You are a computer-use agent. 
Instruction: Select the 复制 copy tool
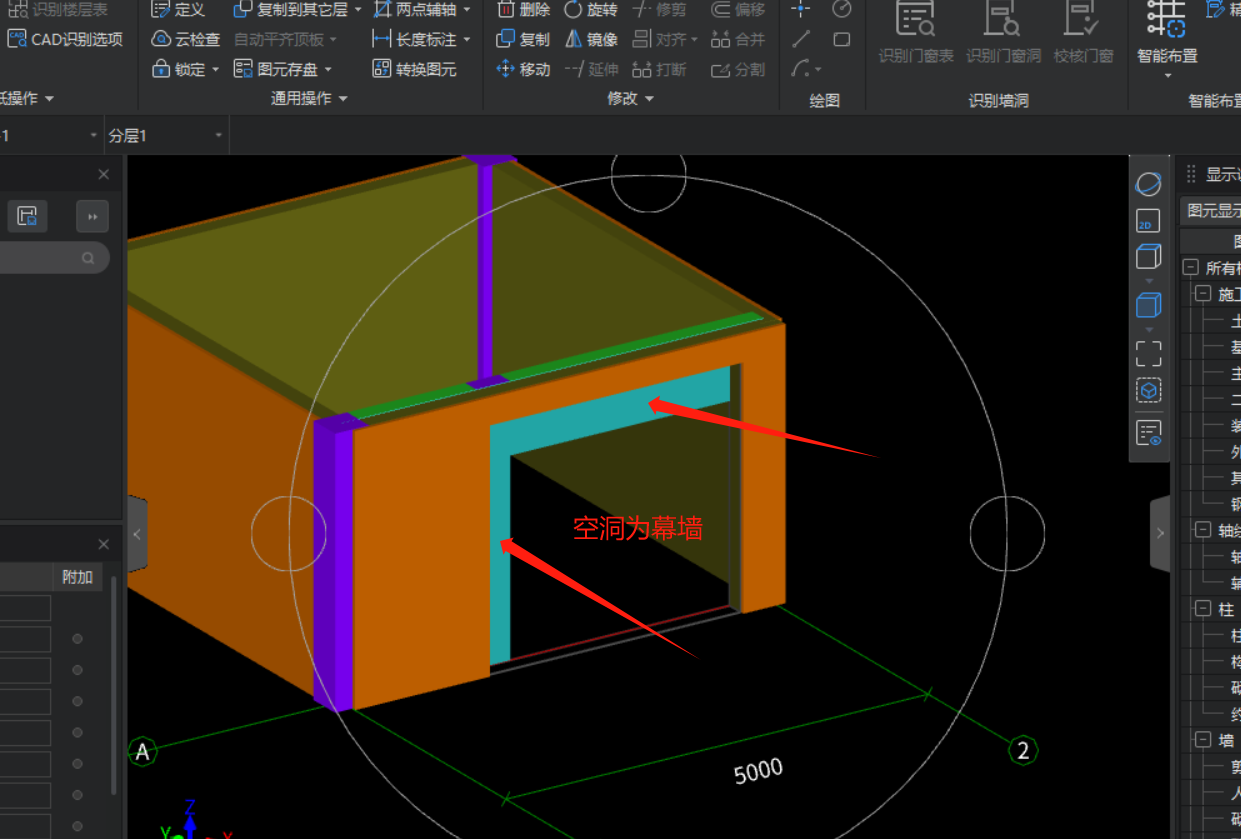524,39
